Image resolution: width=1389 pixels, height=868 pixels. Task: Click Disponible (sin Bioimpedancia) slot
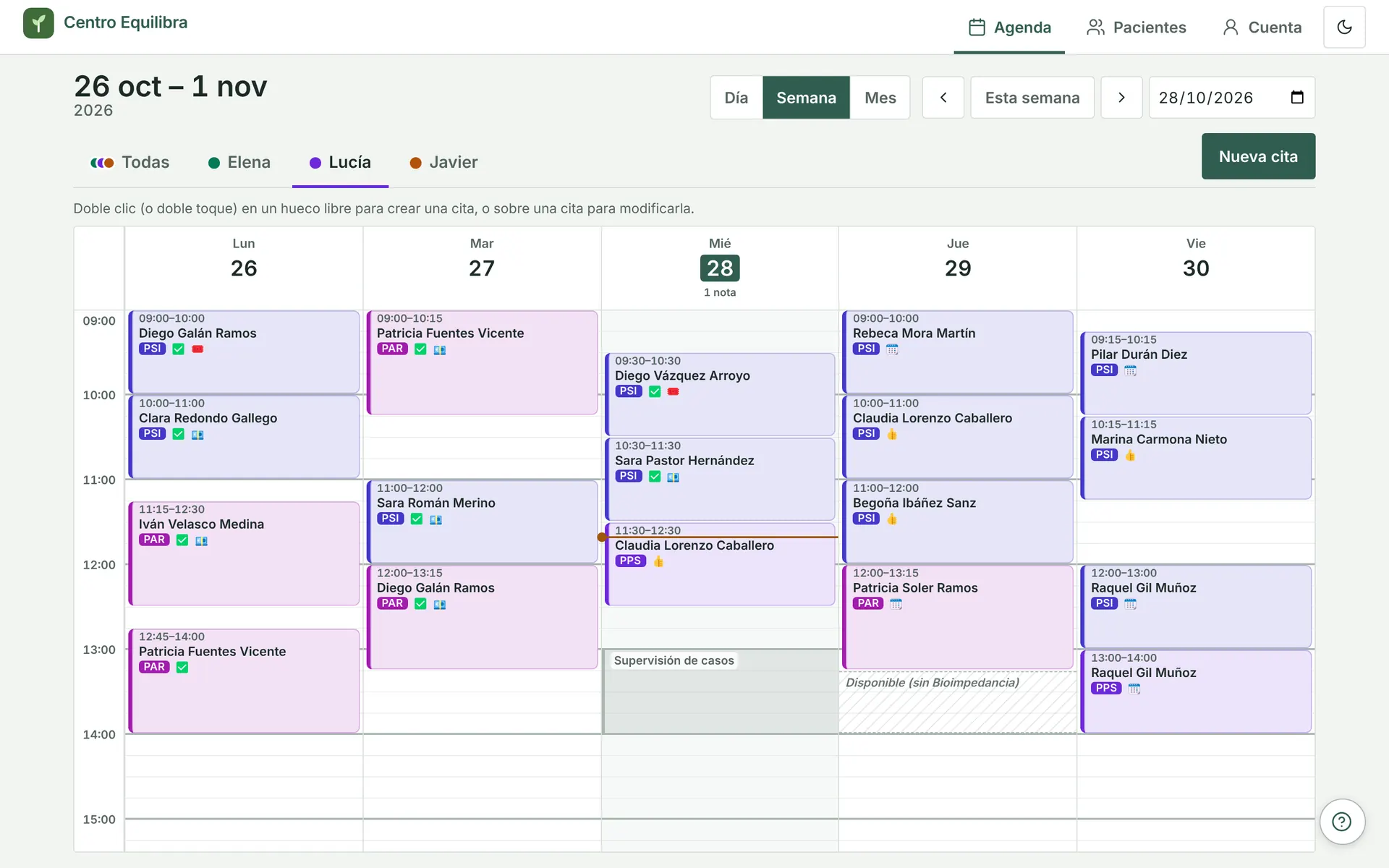coord(958,702)
